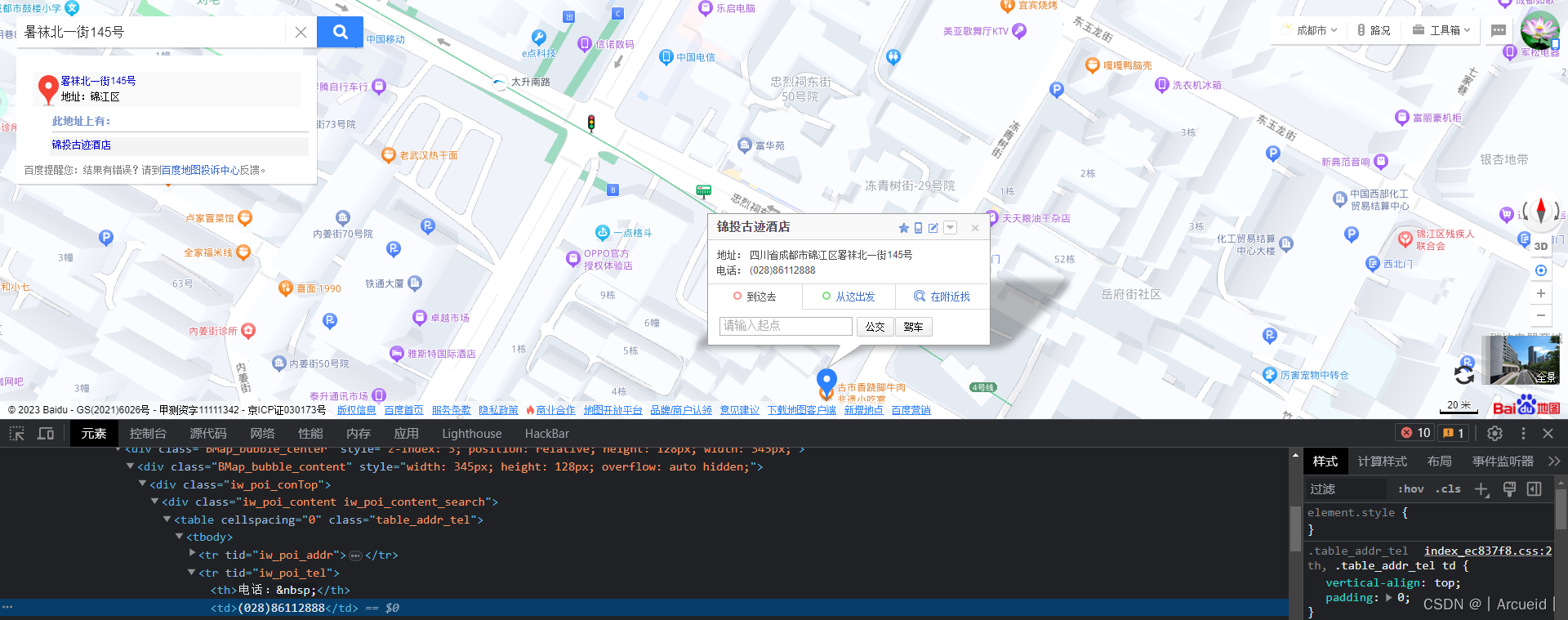The width and height of the screenshot is (1568, 620).
Task: Clear the search box with the X icon
Action: click(301, 32)
